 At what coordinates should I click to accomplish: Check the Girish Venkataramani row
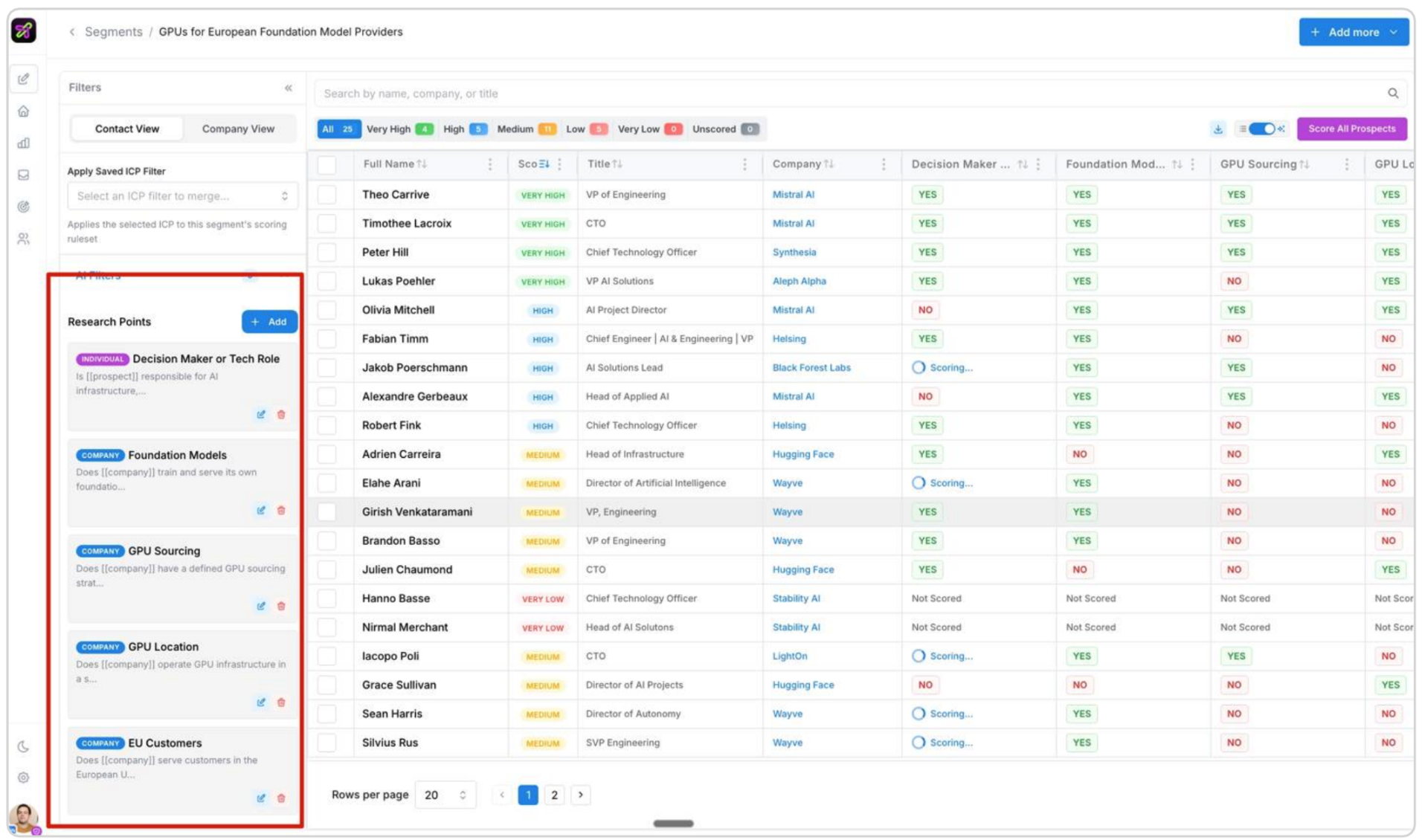tap(327, 512)
